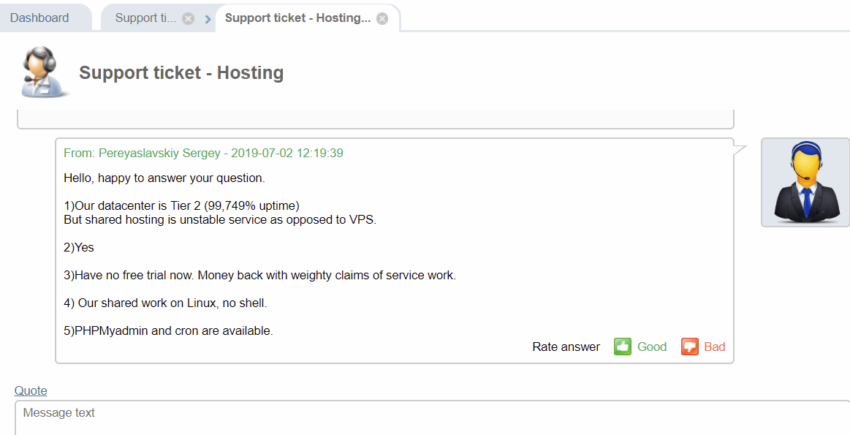Switch to the Dashboard tab

tap(40, 18)
